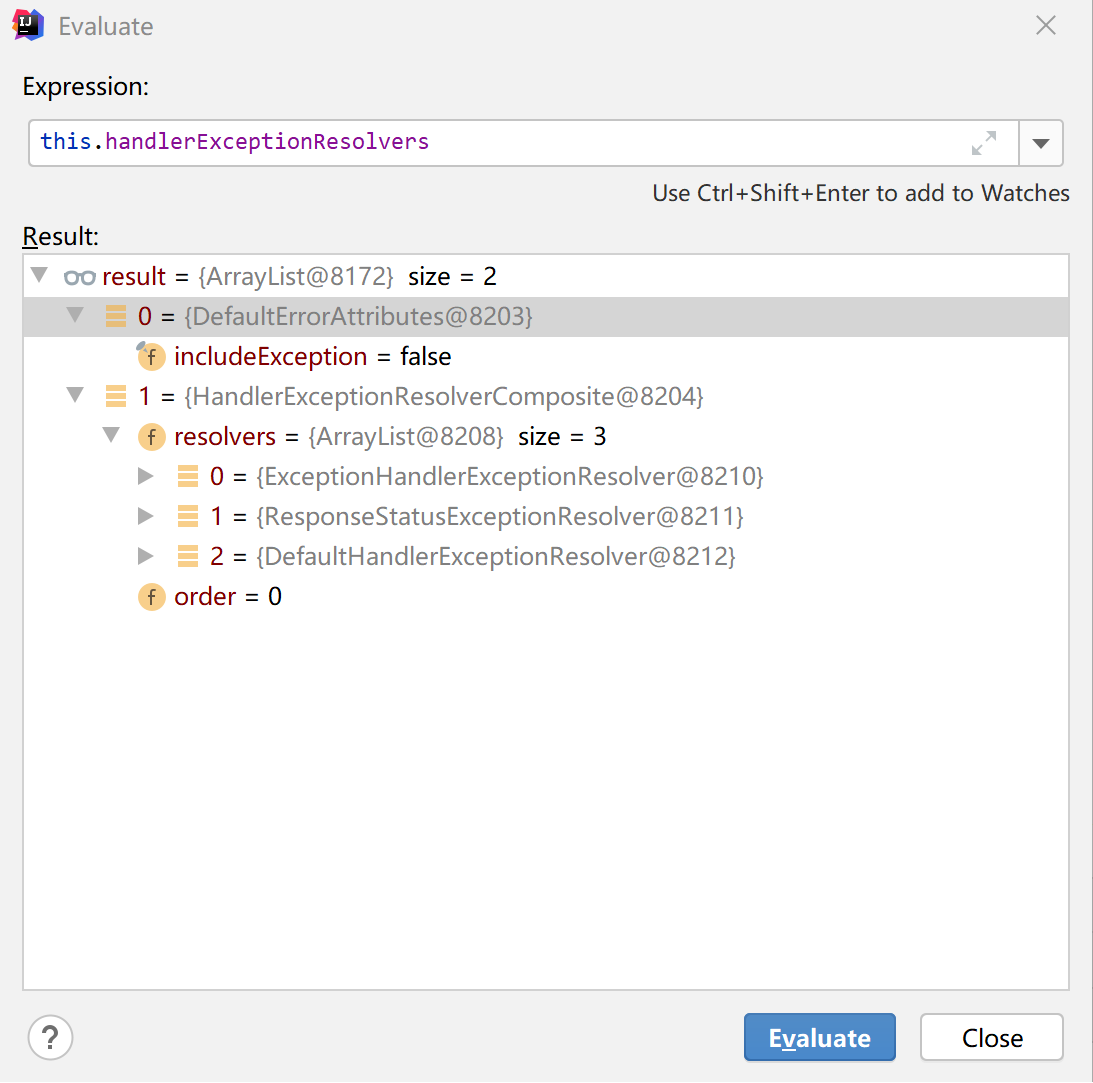The image size is (1093, 1083).
Task: Collapse the resolvers ArrayList node
Action: tap(111, 436)
